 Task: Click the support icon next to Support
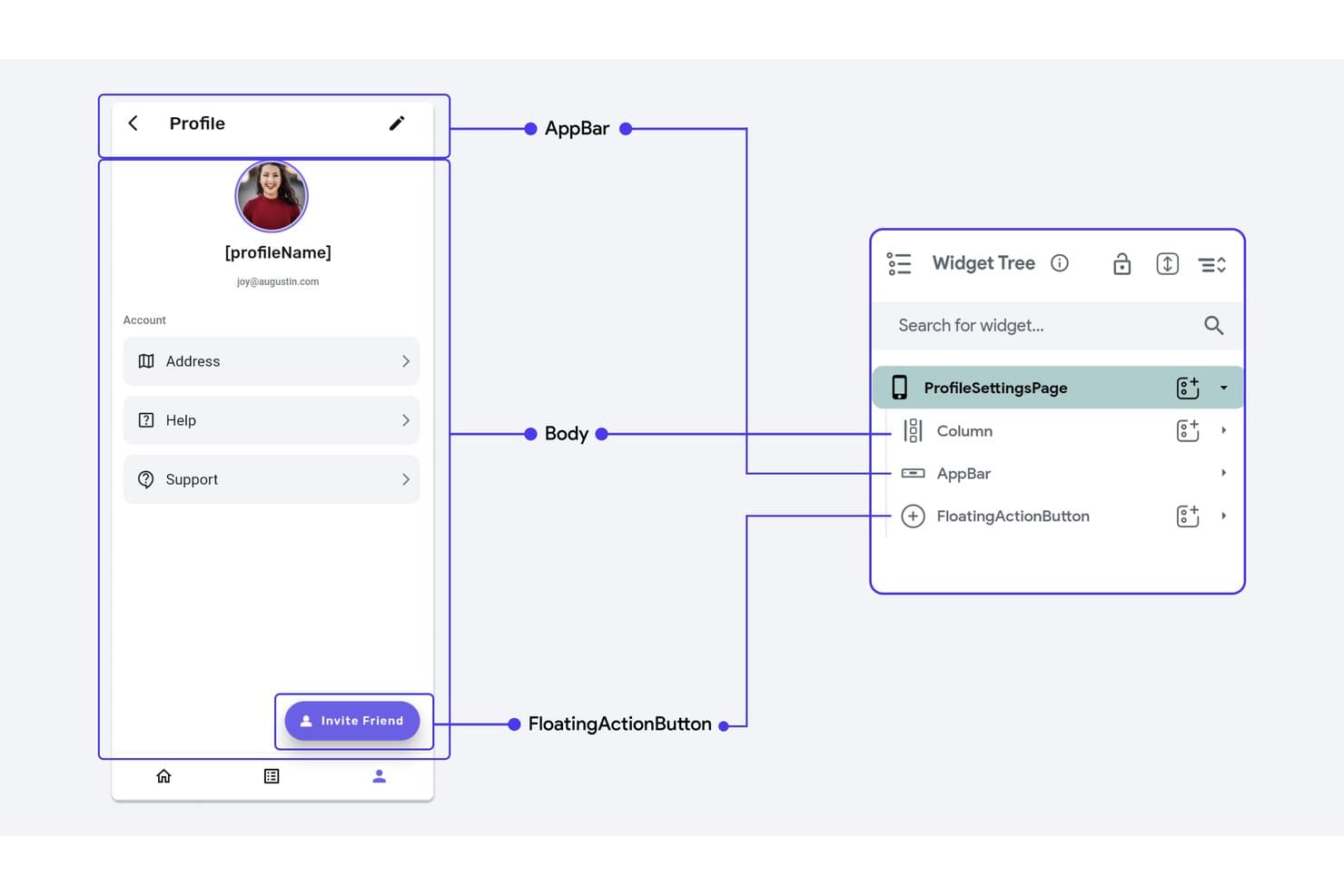coord(146,479)
